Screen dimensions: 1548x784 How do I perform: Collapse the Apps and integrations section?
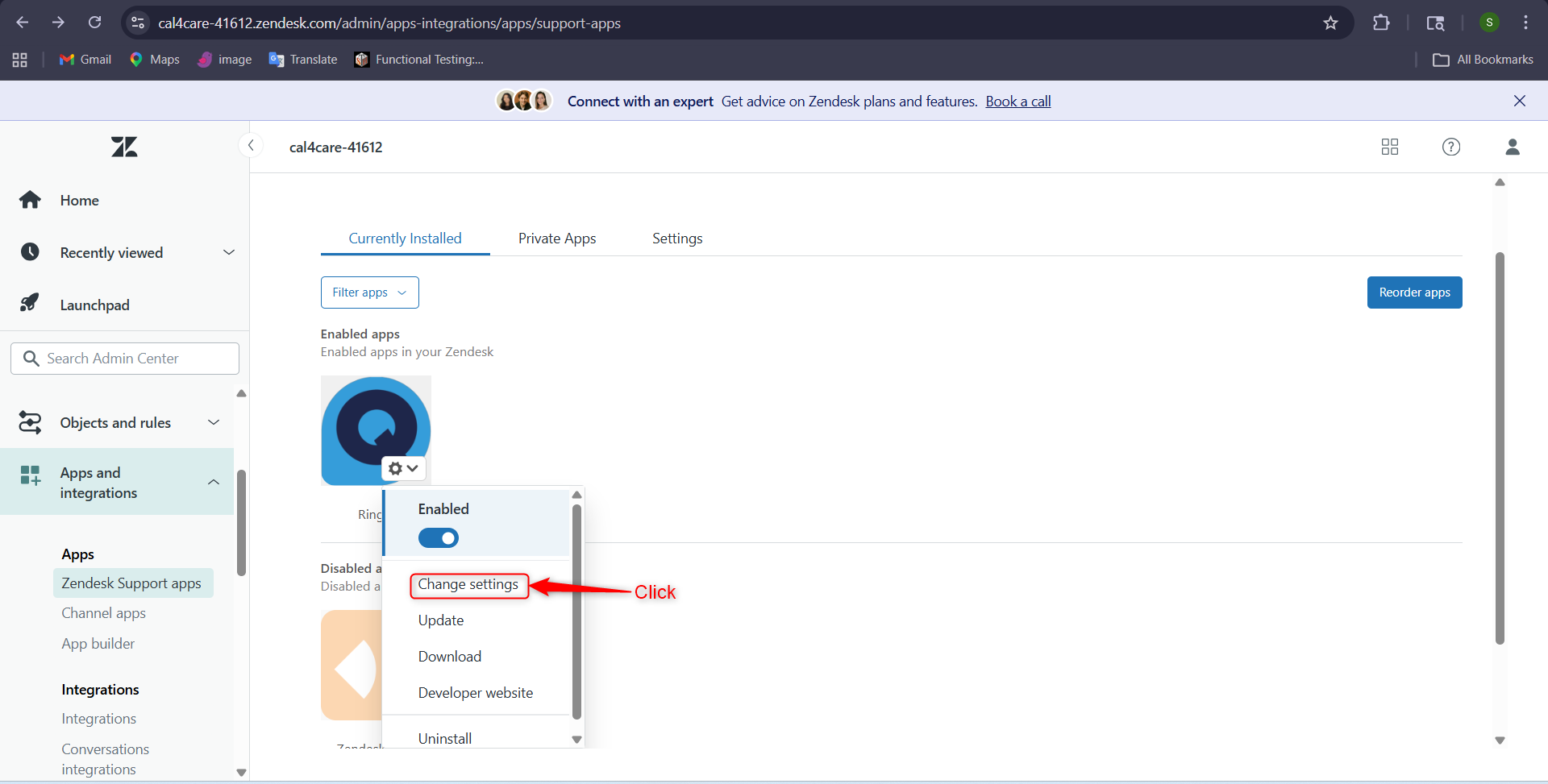[x=117, y=482]
